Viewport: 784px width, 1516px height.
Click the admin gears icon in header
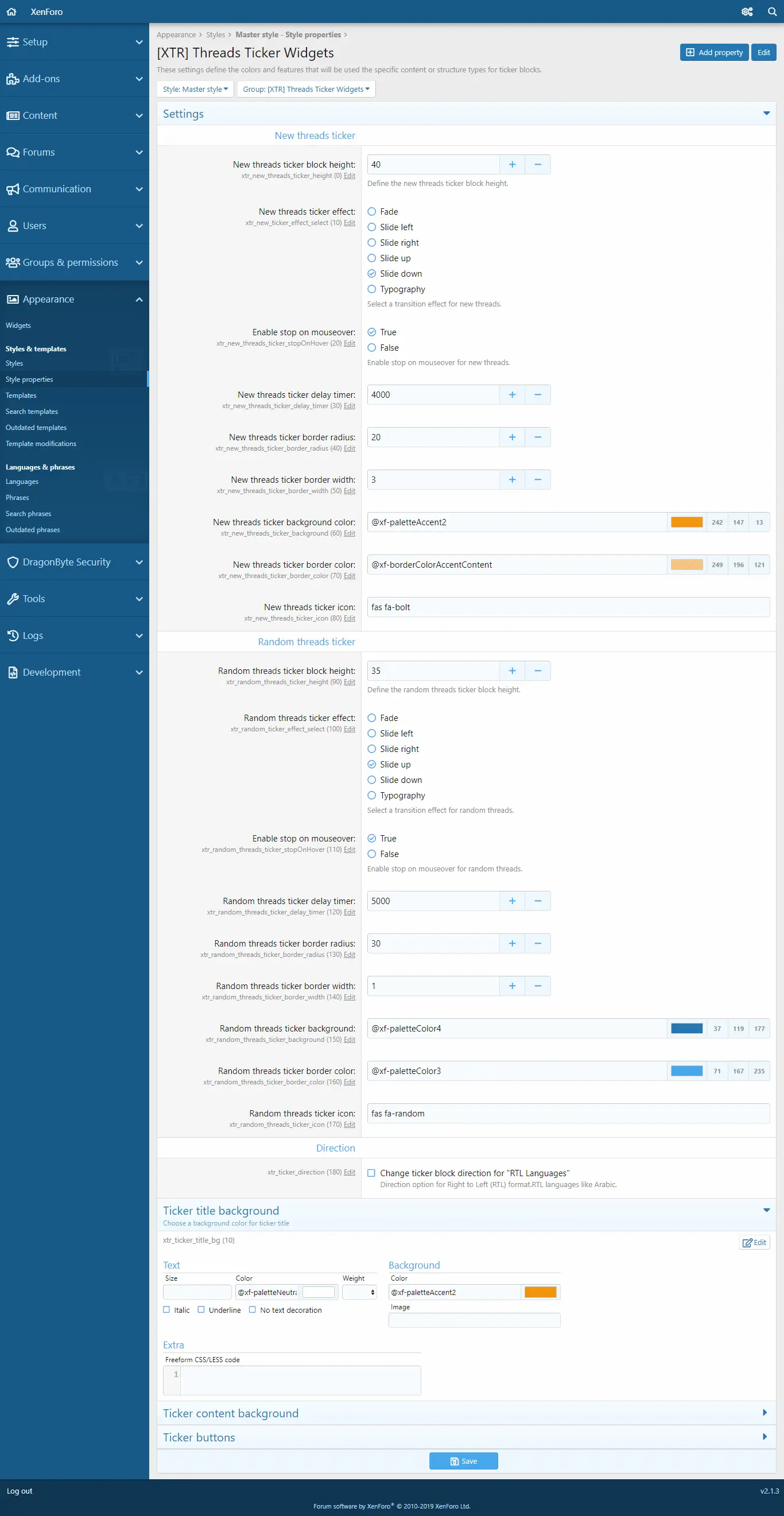click(x=746, y=12)
